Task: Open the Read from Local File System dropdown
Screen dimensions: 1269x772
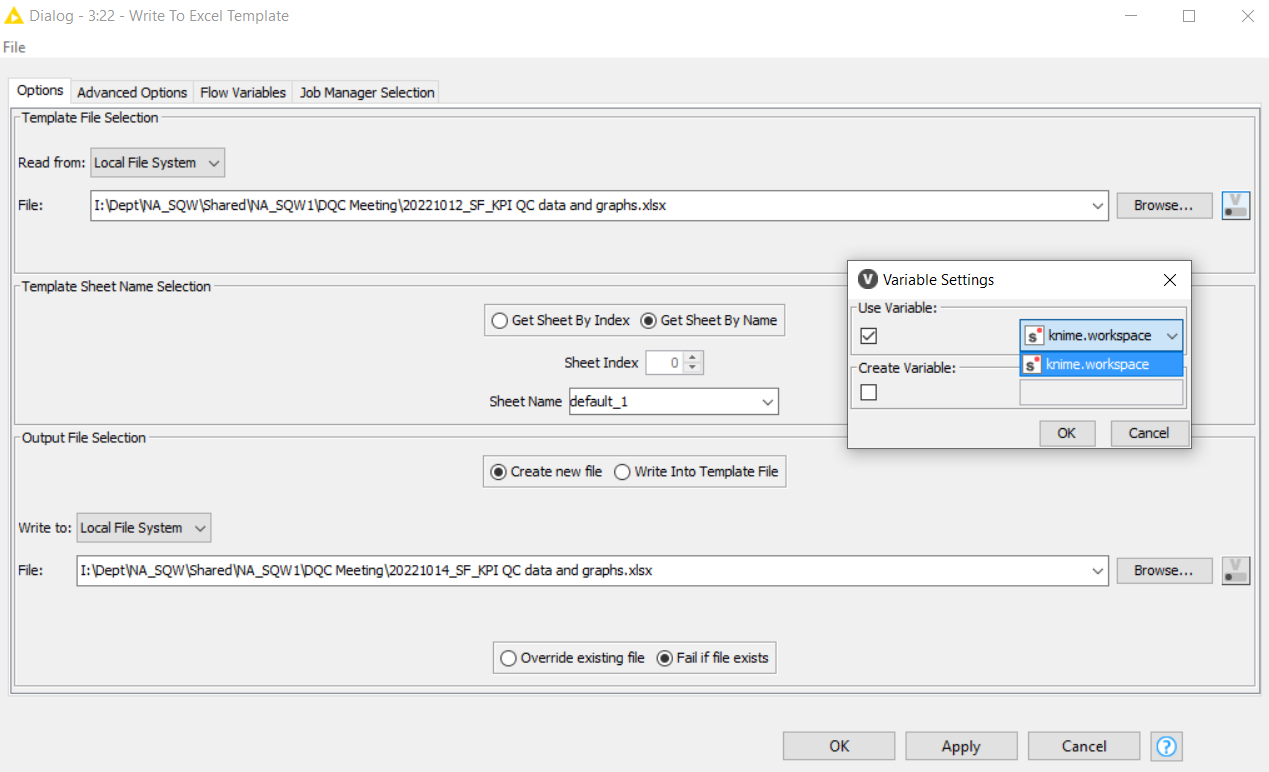Action: click(x=158, y=162)
